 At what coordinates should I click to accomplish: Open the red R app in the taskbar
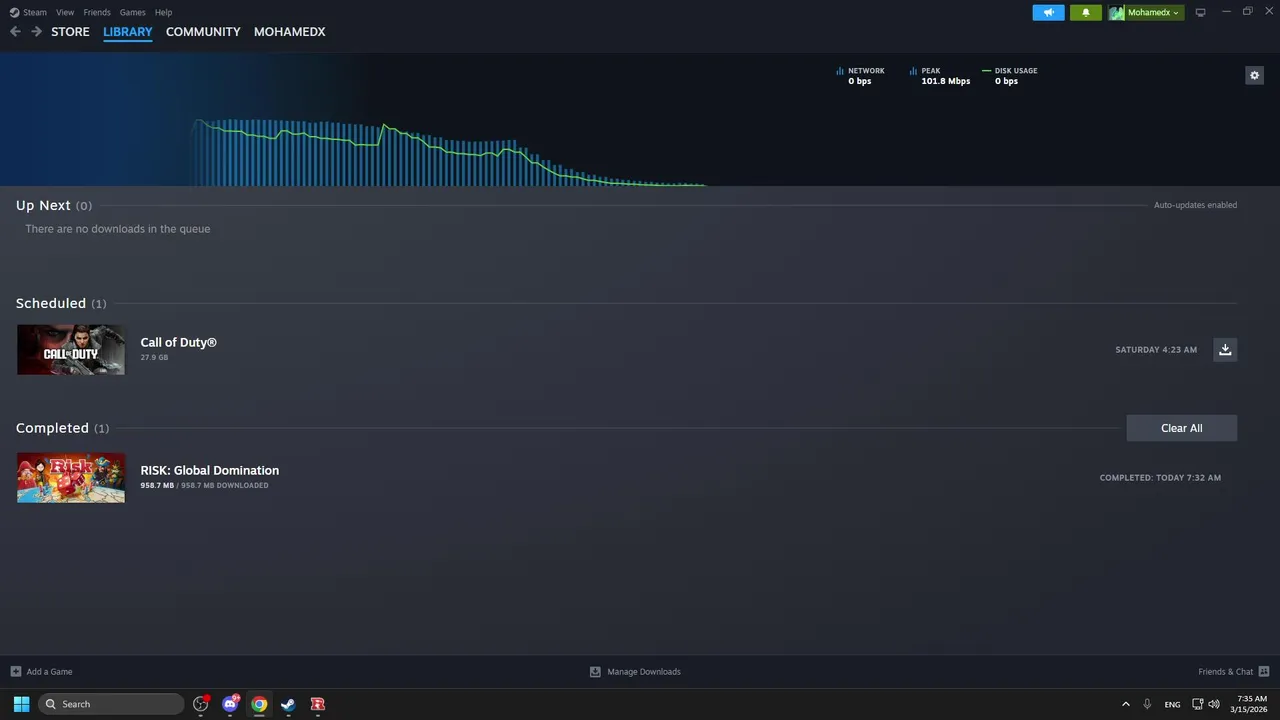[317, 704]
